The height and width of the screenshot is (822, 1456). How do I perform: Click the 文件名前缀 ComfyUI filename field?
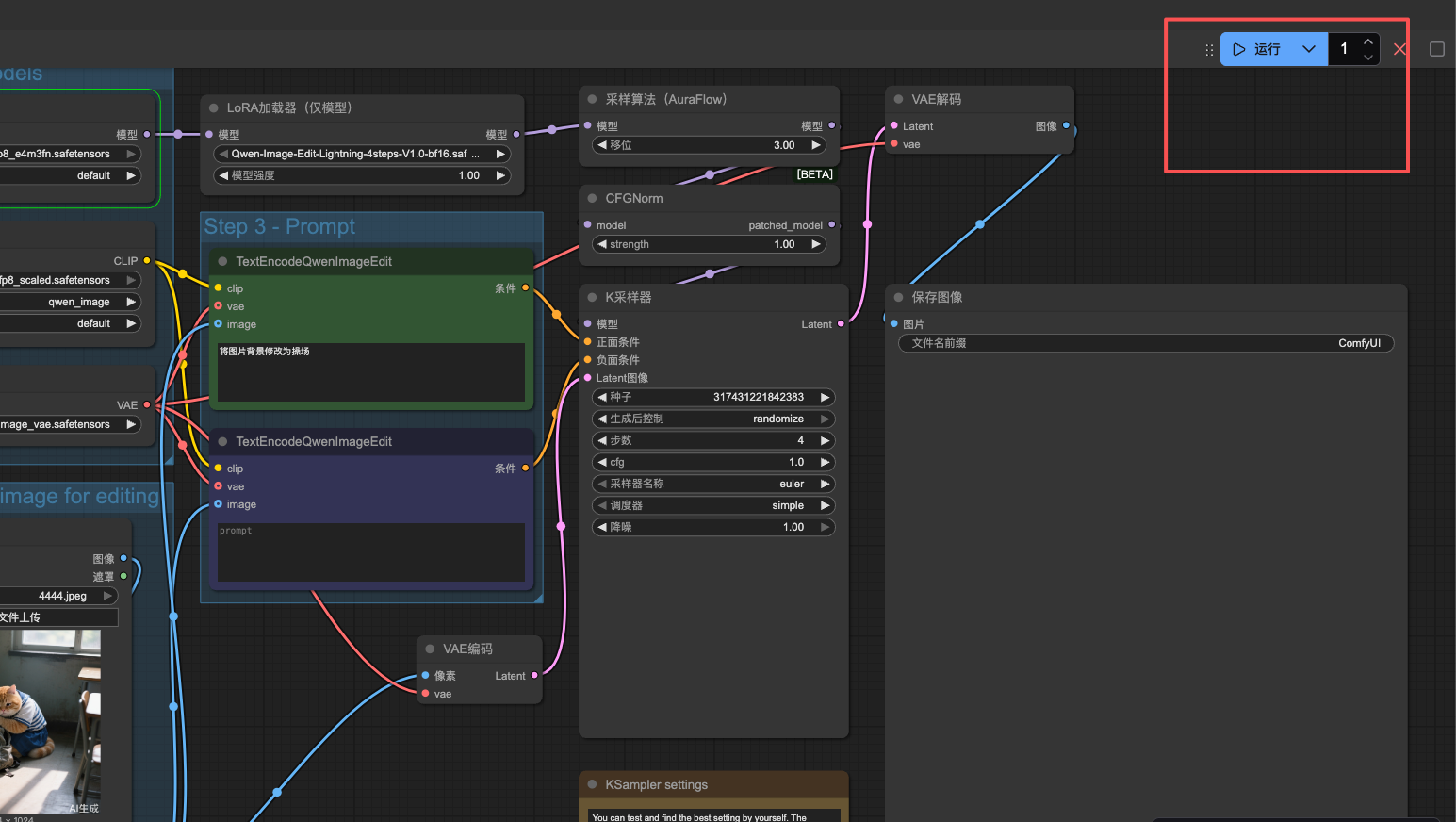[x=1145, y=343]
